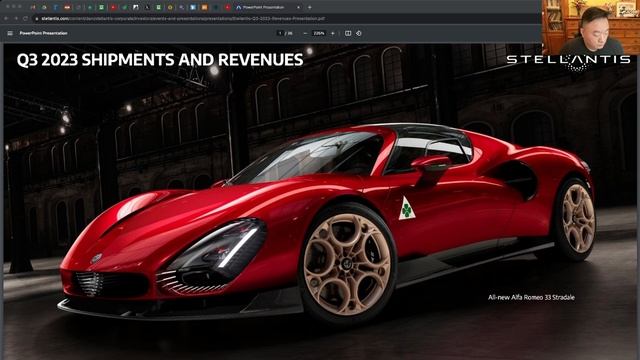
Task: Click the browser forward arrow
Action: pyautogui.click(x=16, y=18)
